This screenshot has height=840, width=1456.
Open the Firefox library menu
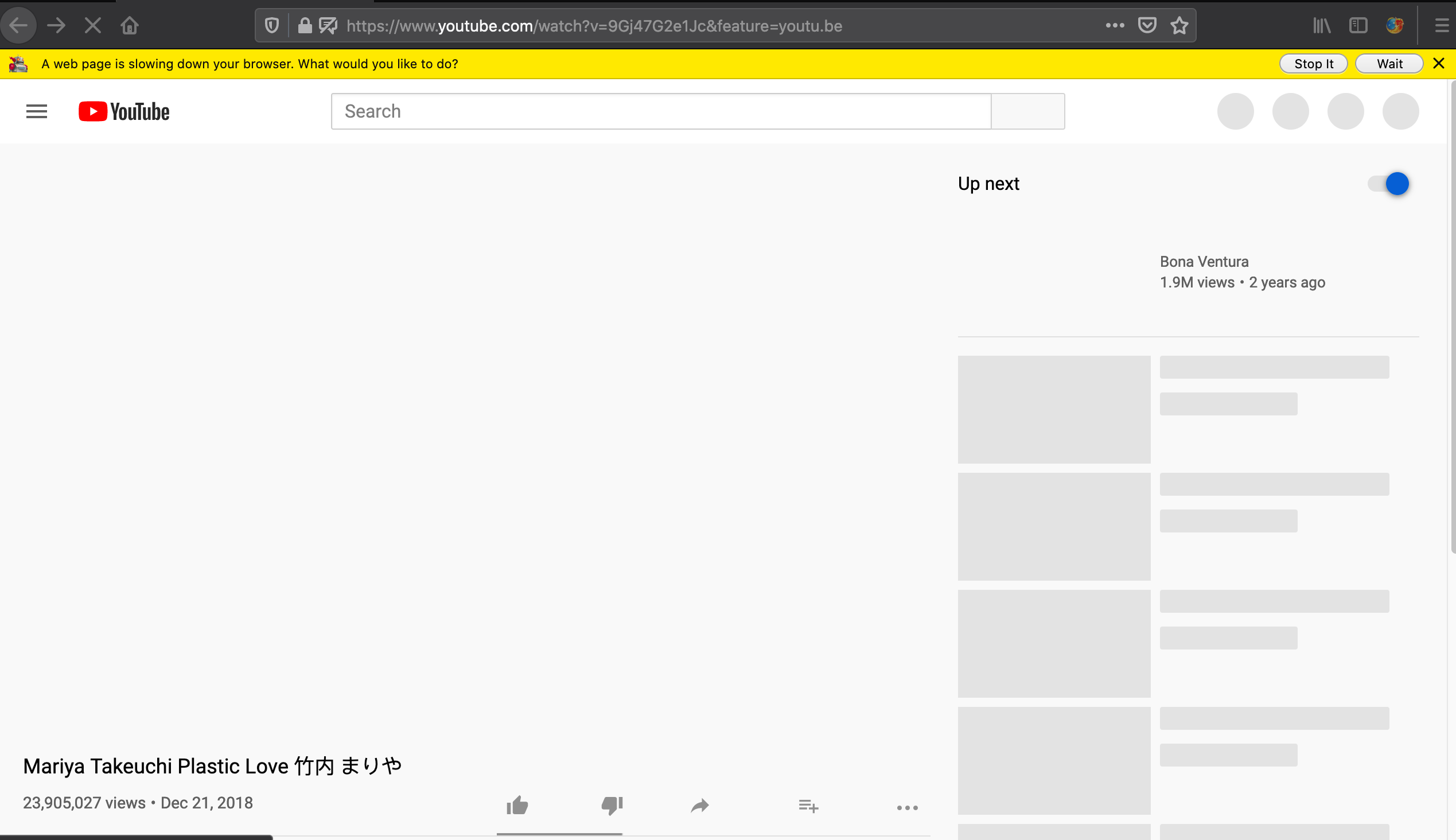pyautogui.click(x=1322, y=25)
